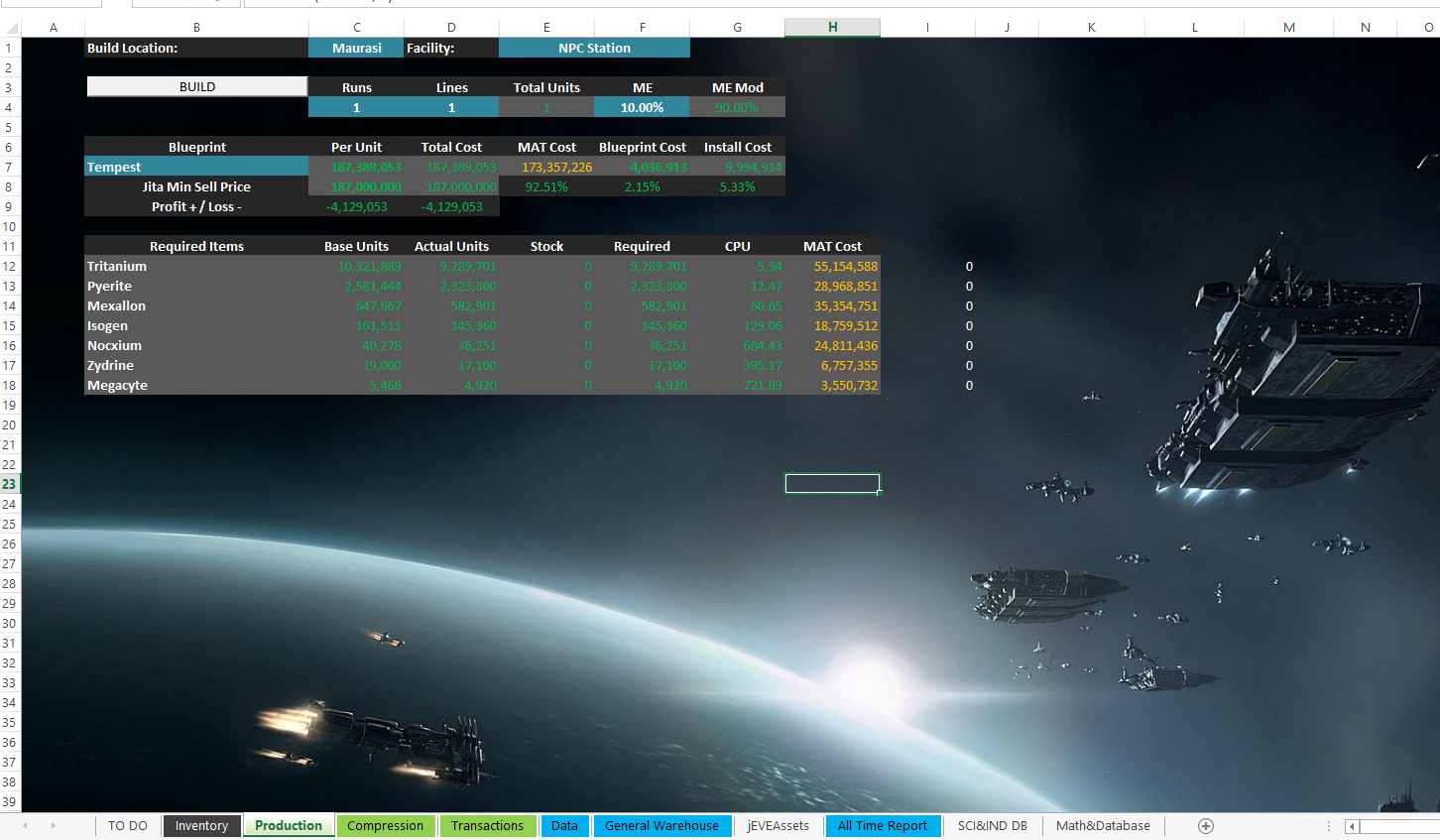Screen dimensions: 1440x840
Task: Go to the Transactions sheet tab
Action: [x=487, y=826]
